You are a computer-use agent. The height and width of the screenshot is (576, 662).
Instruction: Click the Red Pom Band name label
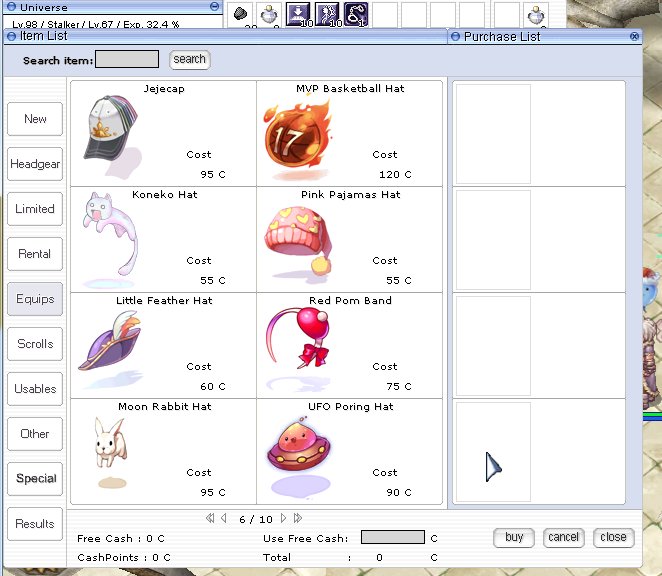coord(350,301)
